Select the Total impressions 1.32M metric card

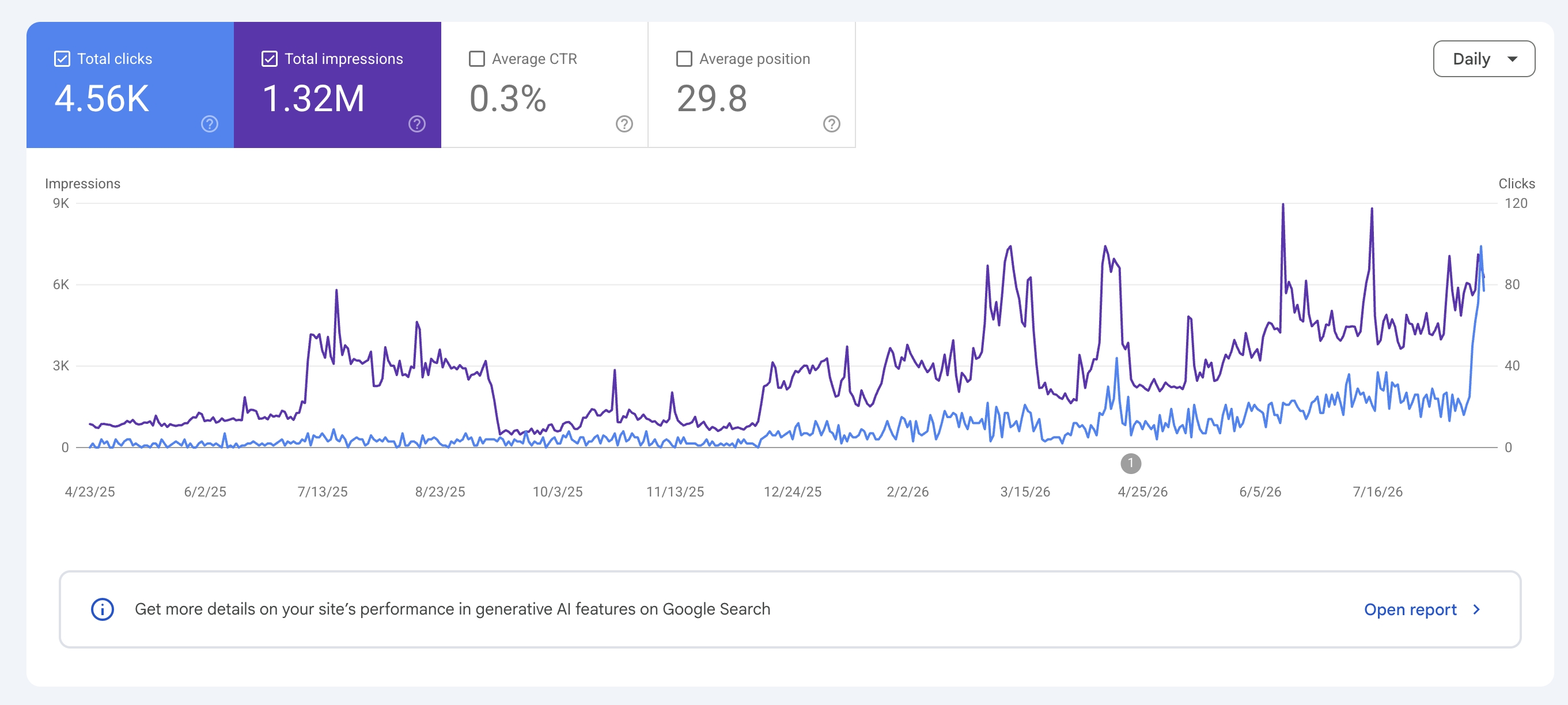pyautogui.click(x=337, y=85)
